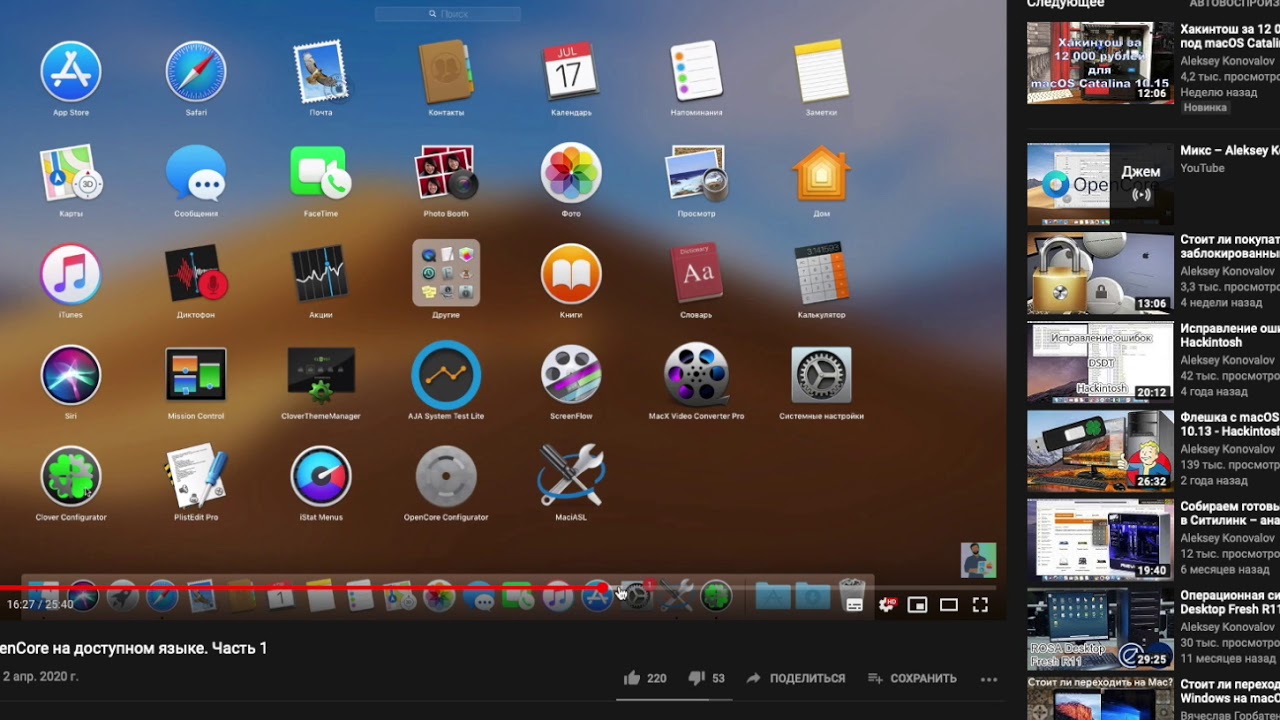Switch video to full screen
This screenshot has height=720, width=1280.
980,604
